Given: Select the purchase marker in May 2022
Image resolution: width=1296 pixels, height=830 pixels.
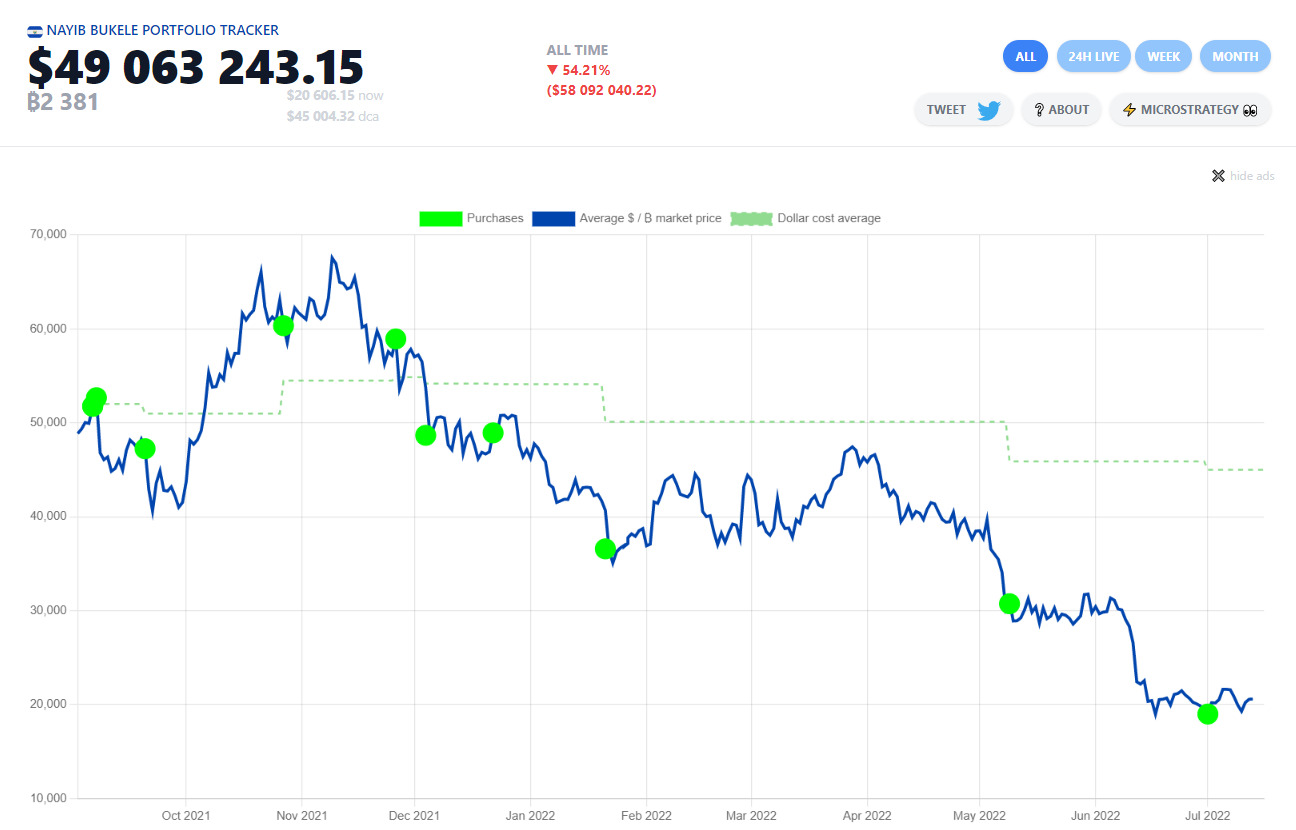Looking at the screenshot, I should 1009,603.
